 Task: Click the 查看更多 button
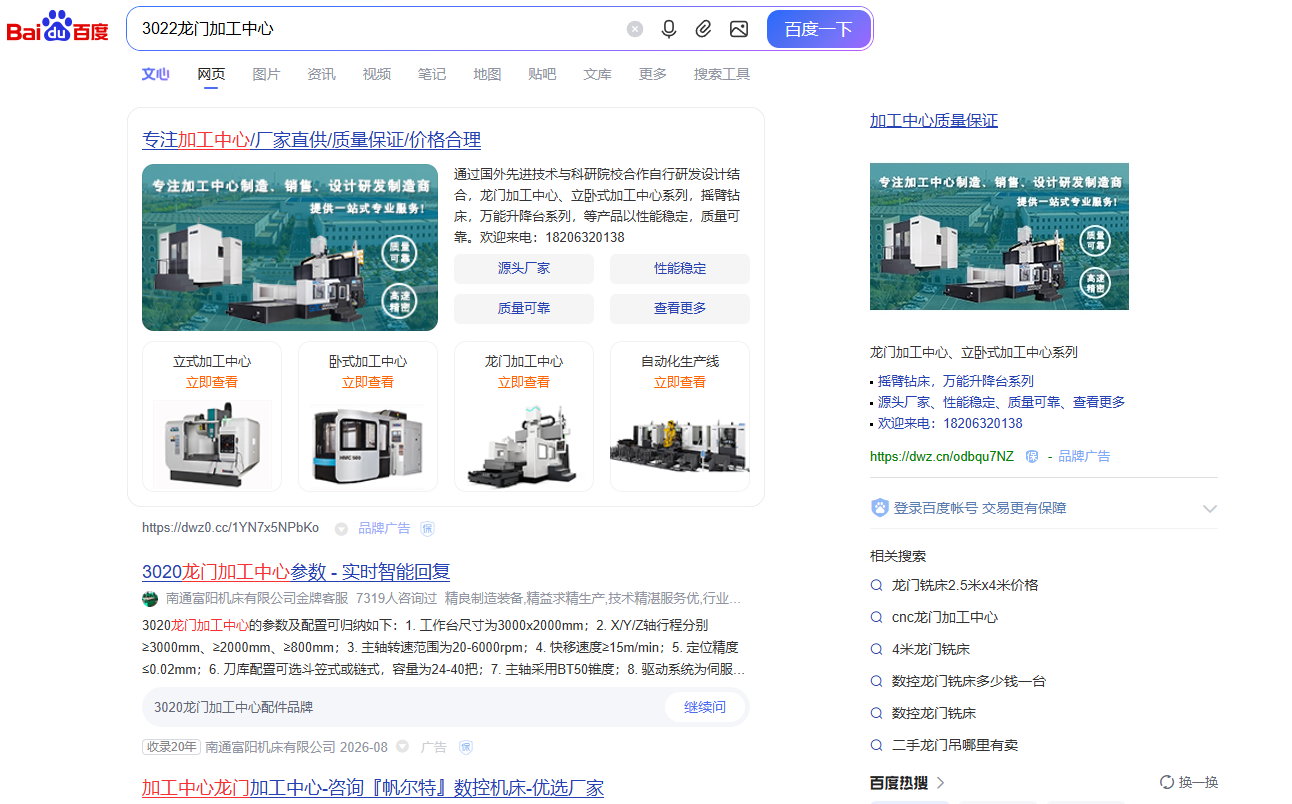[x=680, y=309]
